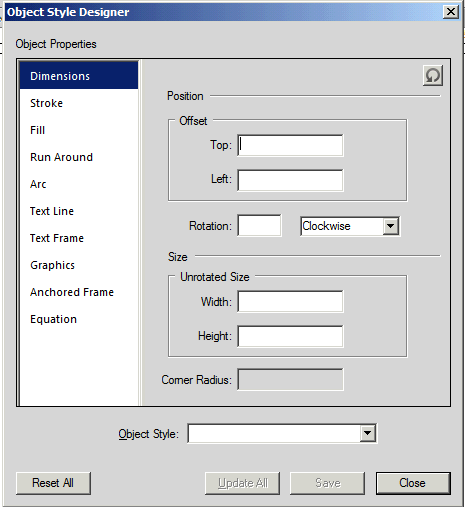Choose Run Around in the list

point(79,157)
